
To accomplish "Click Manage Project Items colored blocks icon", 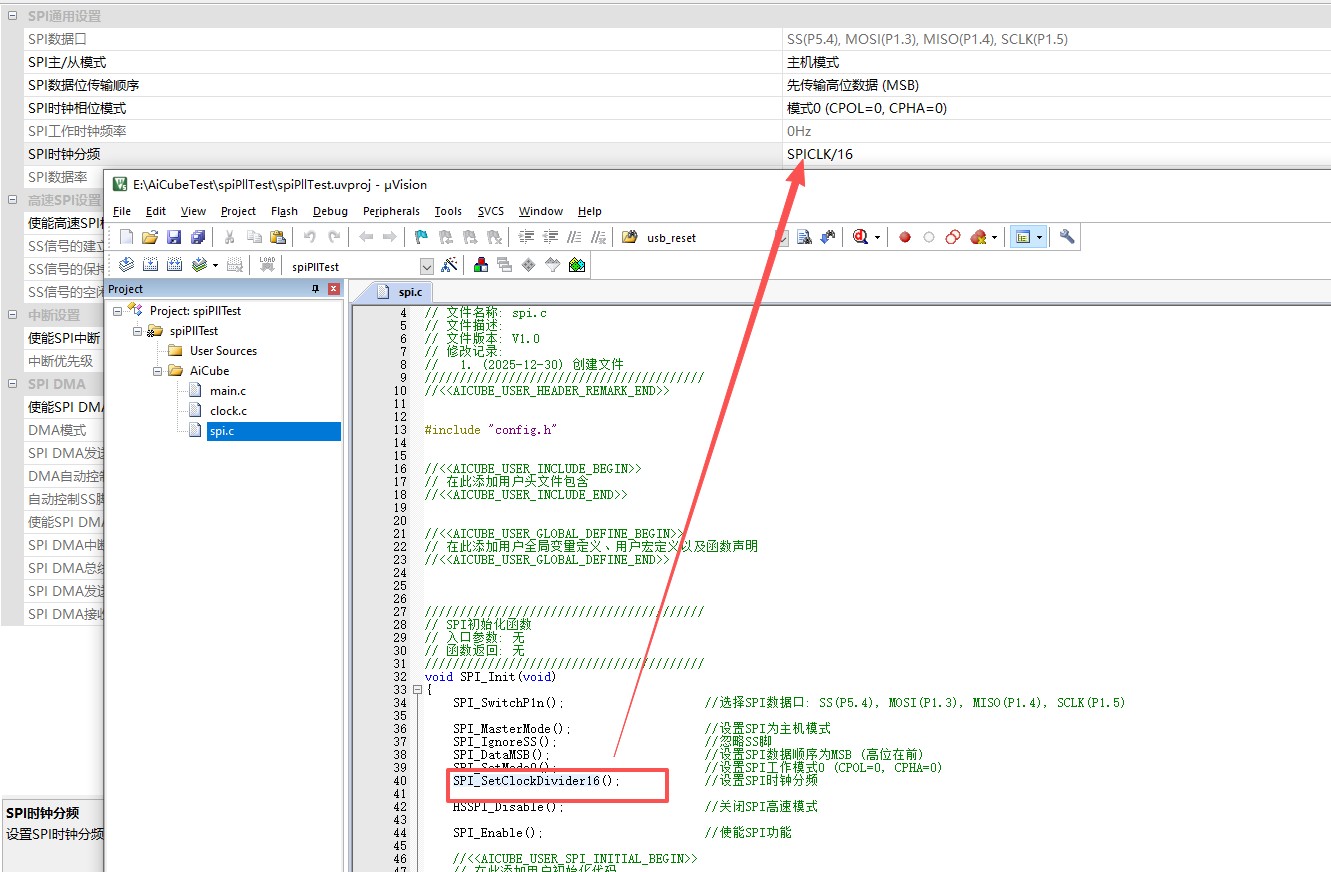I will [481, 265].
